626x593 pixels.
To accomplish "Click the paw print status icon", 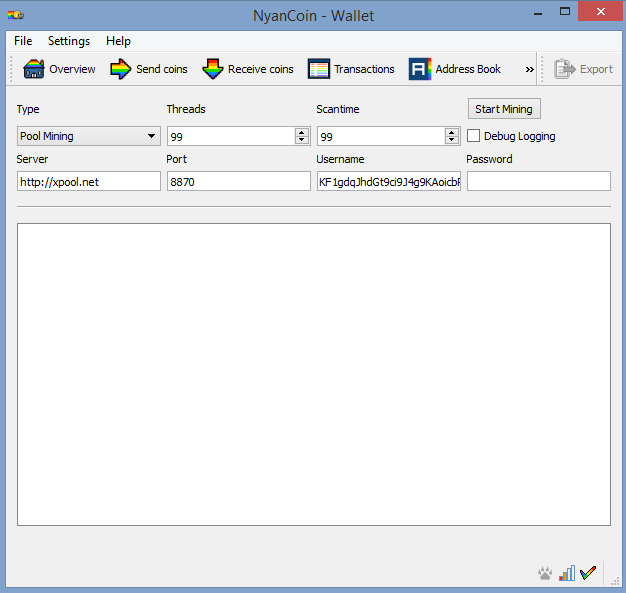I will pyautogui.click(x=545, y=573).
